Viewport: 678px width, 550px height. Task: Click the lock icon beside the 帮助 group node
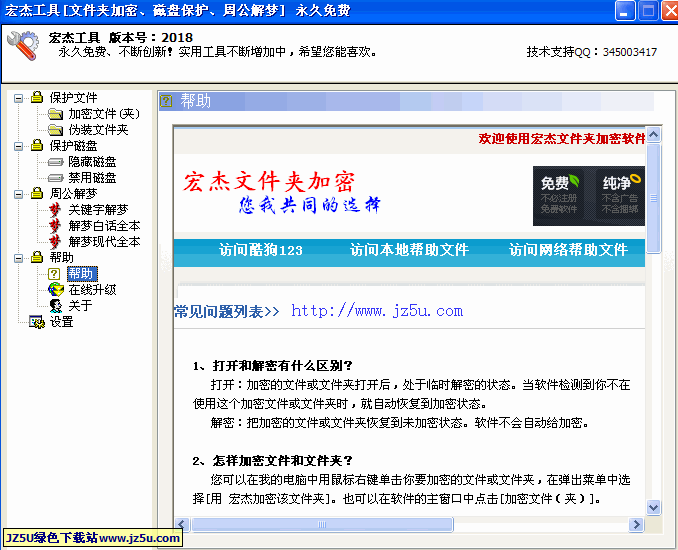click(37, 257)
